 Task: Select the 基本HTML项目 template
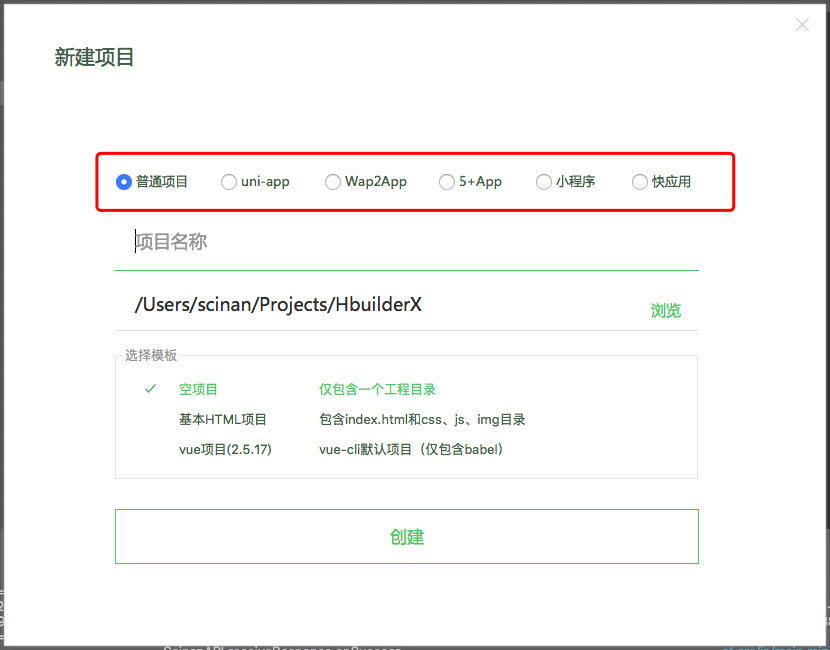click(x=223, y=419)
